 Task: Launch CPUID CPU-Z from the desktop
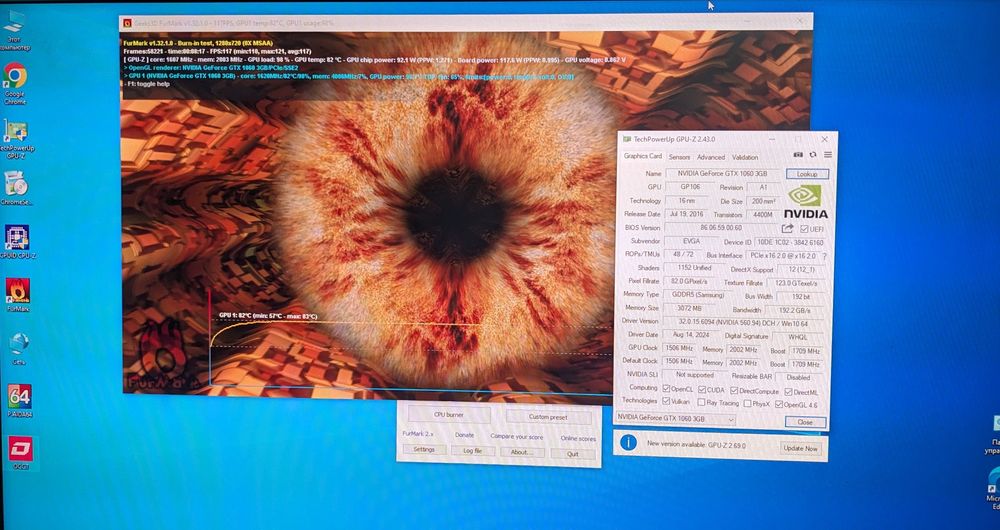pyautogui.click(x=17, y=242)
